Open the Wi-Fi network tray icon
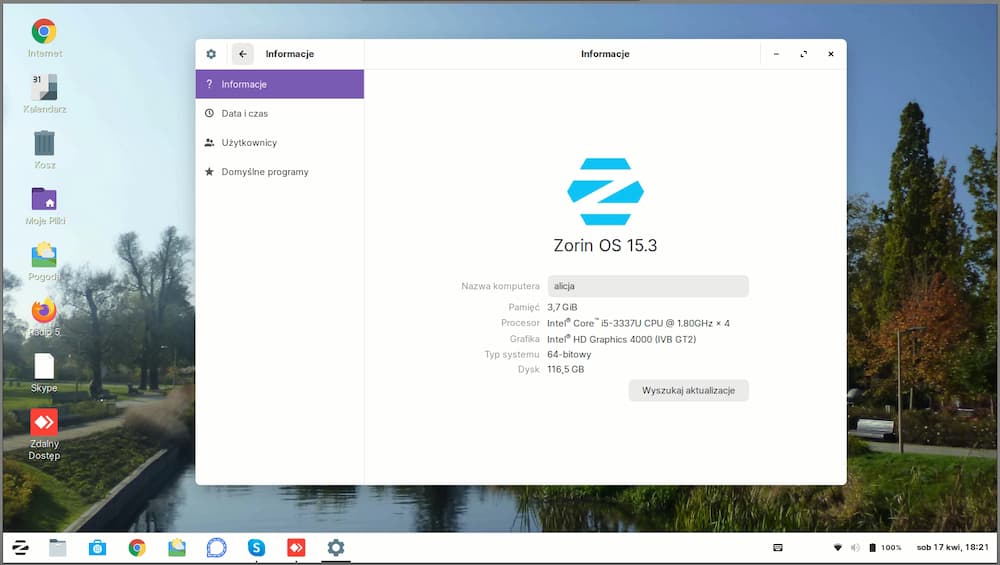The height and width of the screenshot is (565, 1000). pos(838,547)
